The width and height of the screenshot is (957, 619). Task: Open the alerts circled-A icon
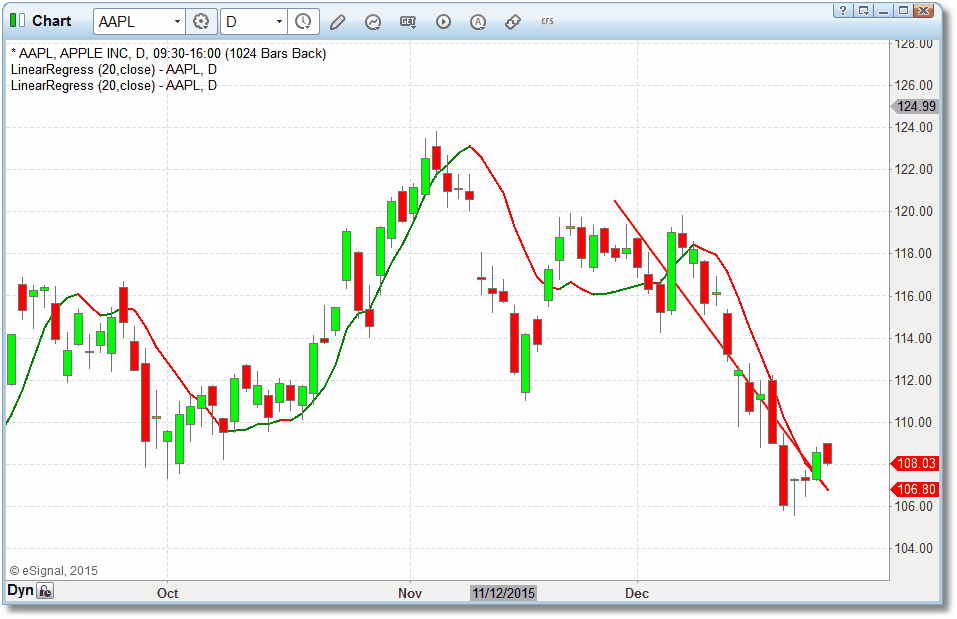point(478,23)
